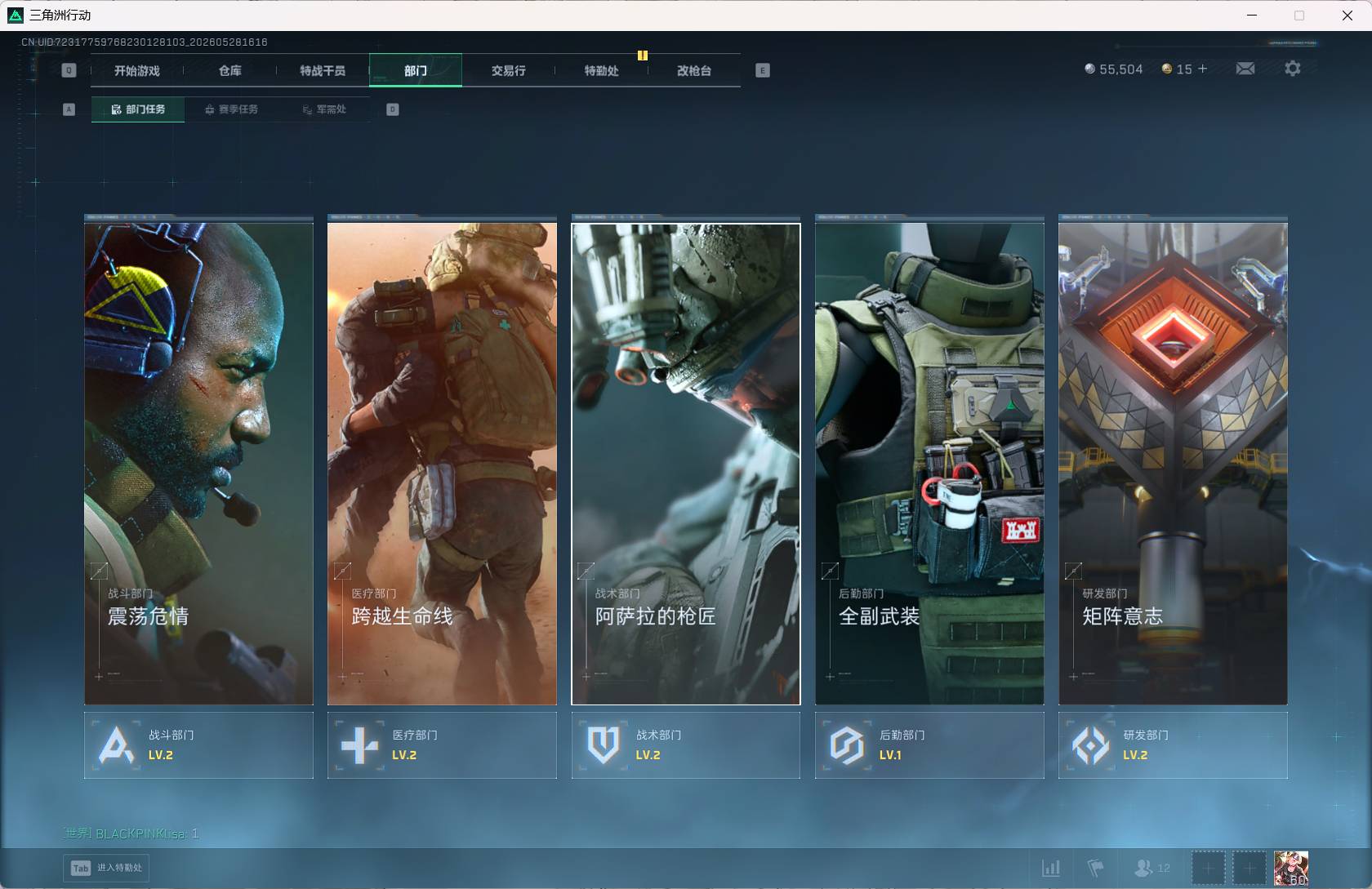Viewport: 1372px width, 889px height.
Task: Click the A key sub-tab hint icon
Action: tap(69, 109)
